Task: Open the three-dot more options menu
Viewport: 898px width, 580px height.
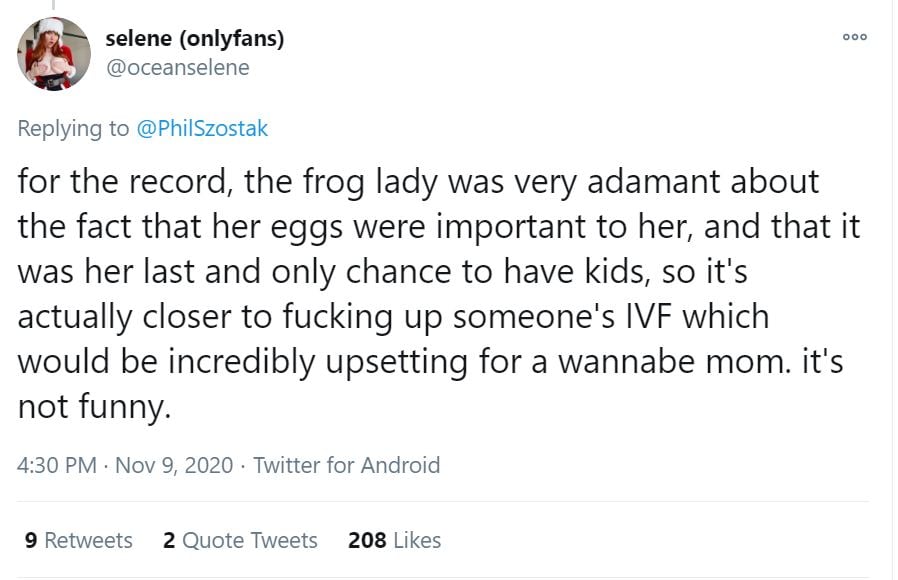Action: click(x=854, y=37)
